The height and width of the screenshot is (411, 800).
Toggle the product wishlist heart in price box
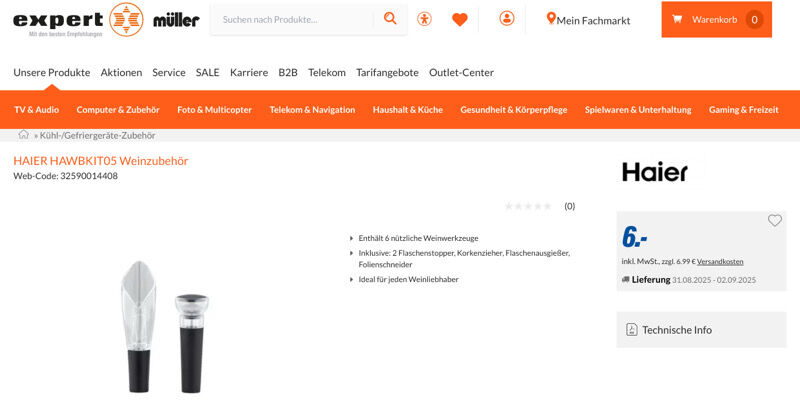pyautogui.click(x=774, y=220)
